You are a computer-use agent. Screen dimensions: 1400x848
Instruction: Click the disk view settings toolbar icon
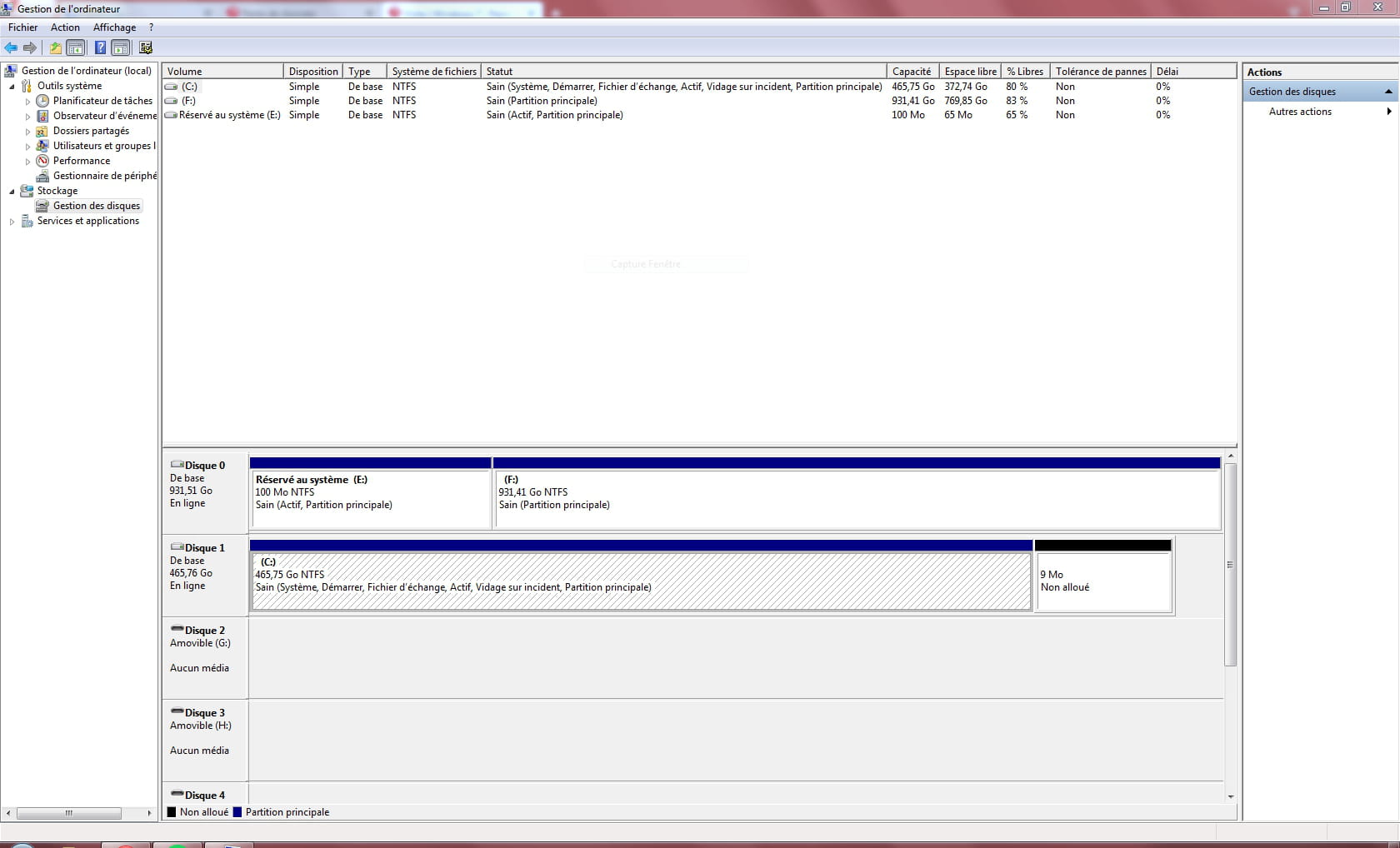pyautogui.click(x=146, y=48)
